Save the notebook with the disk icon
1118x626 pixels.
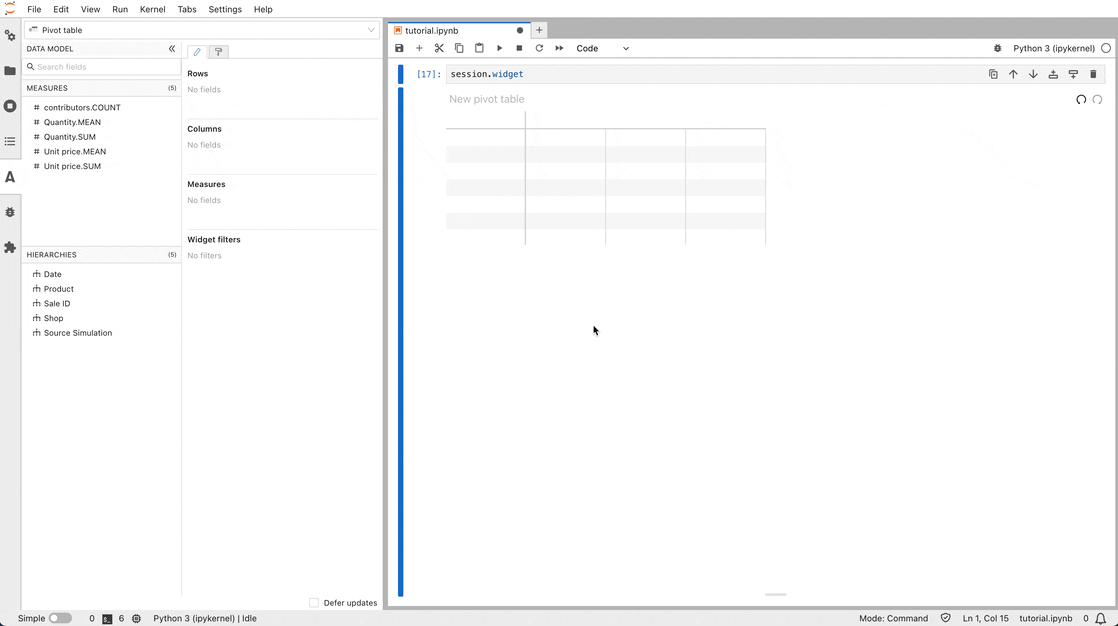click(x=399, y=48)
